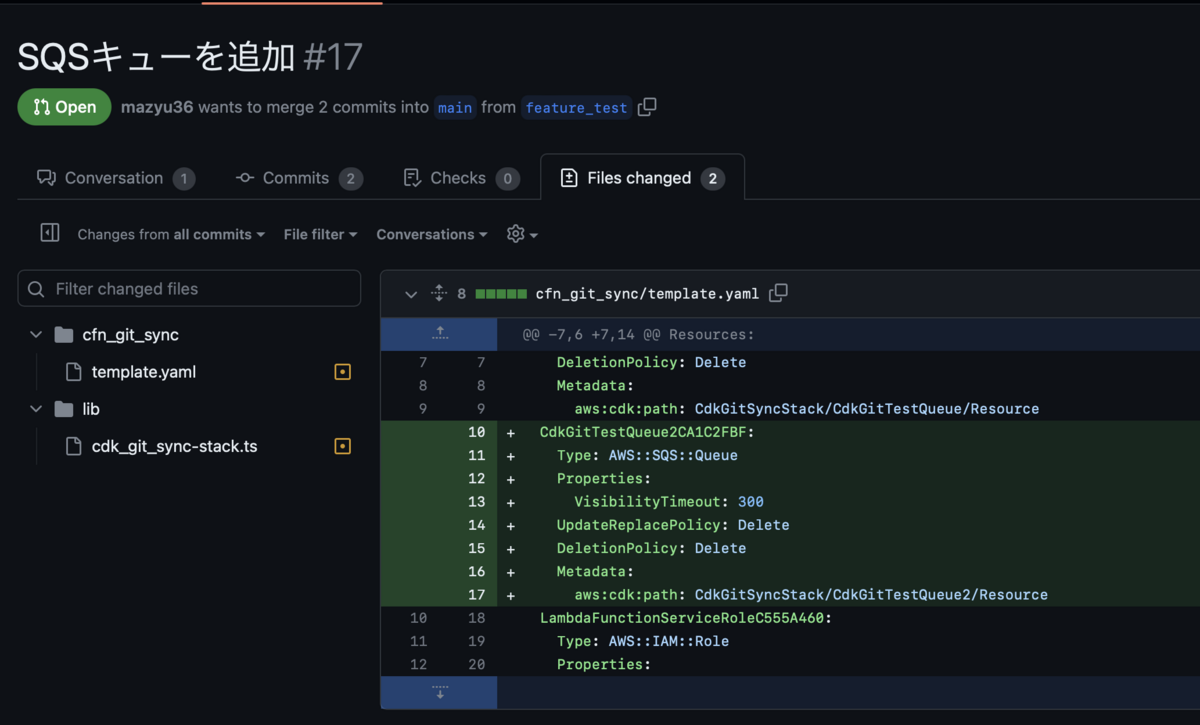1200x725 pixels.
Task: Click the magnifier in the filter files box
Action: coord(35,288)
